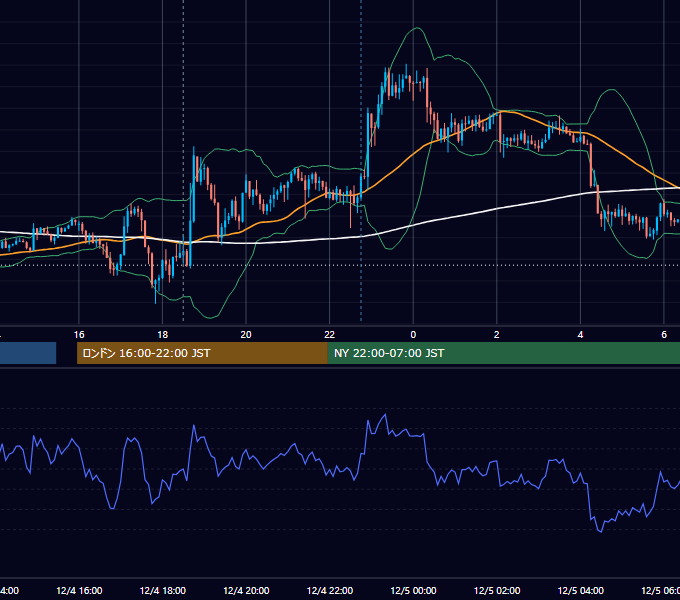Click the 12/4 22:00 date label

point(330,590)
